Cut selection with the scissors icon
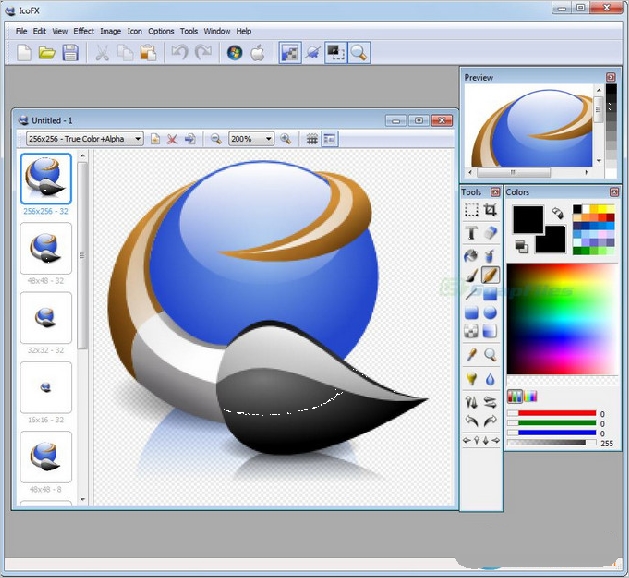 tap(102, 53)
